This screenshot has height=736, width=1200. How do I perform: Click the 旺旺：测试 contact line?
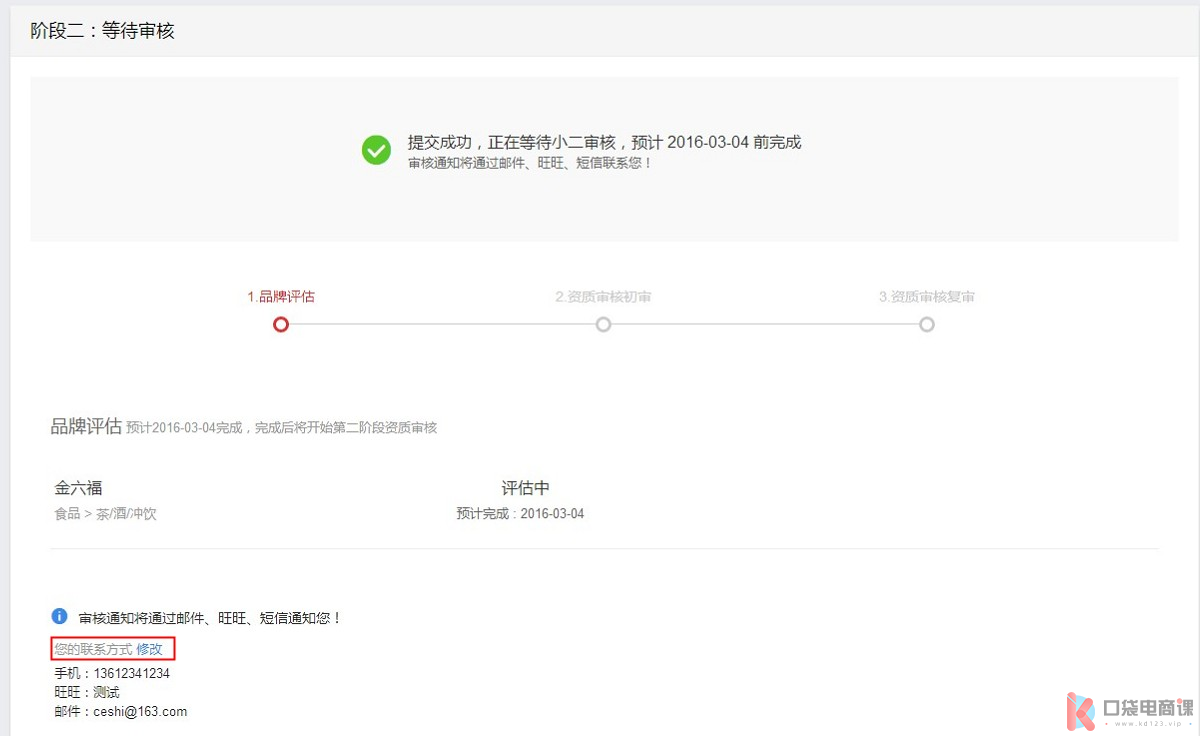pos(87,692)
